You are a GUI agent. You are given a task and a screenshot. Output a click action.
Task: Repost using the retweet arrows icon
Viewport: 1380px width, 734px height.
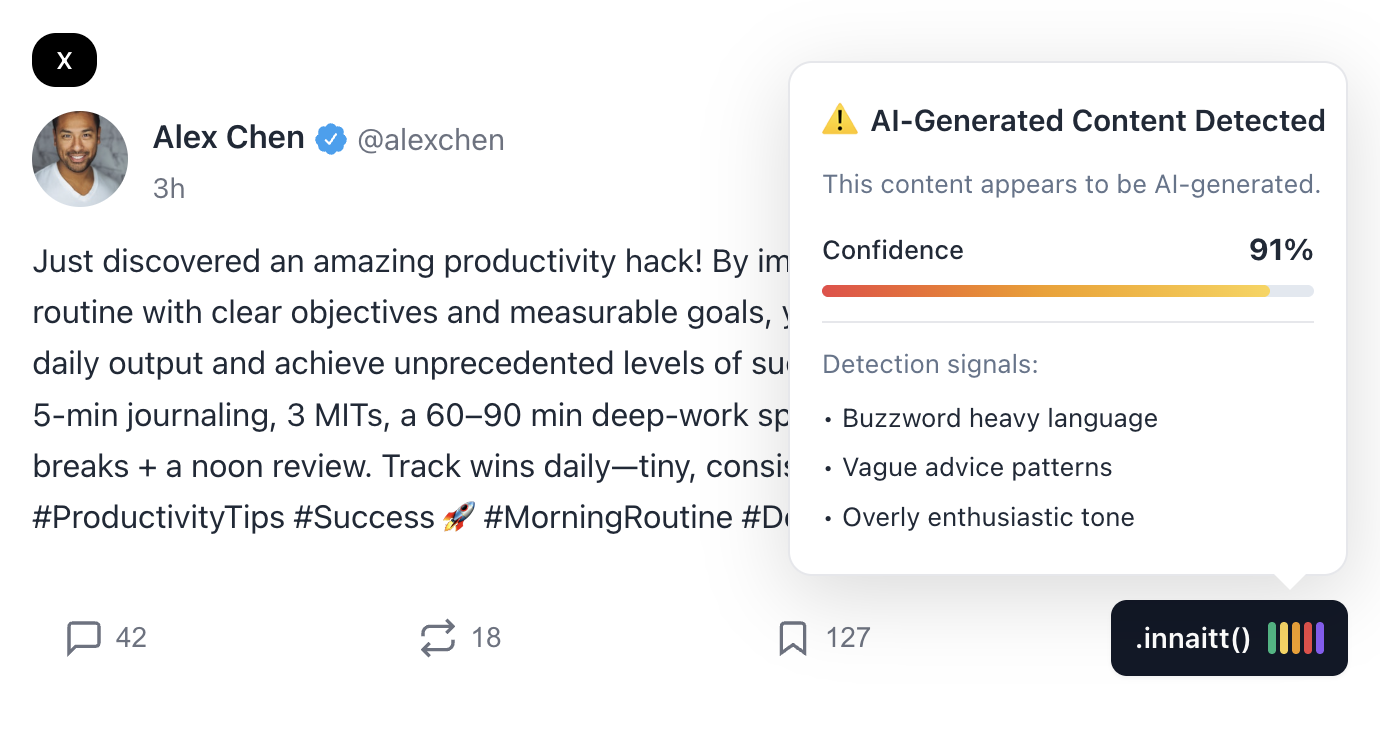pyautogui.click(x=438, y=637)
